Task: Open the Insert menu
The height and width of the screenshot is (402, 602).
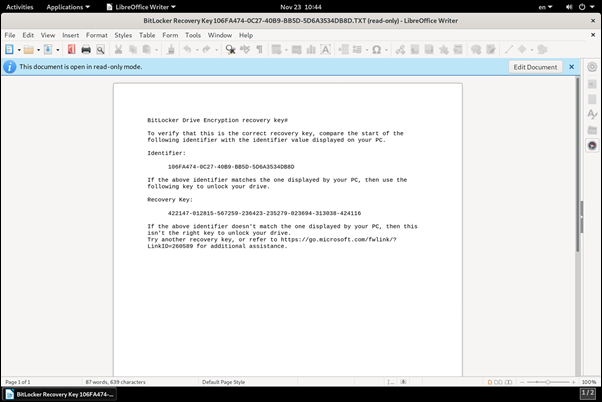Action: (x=71, y=35)
